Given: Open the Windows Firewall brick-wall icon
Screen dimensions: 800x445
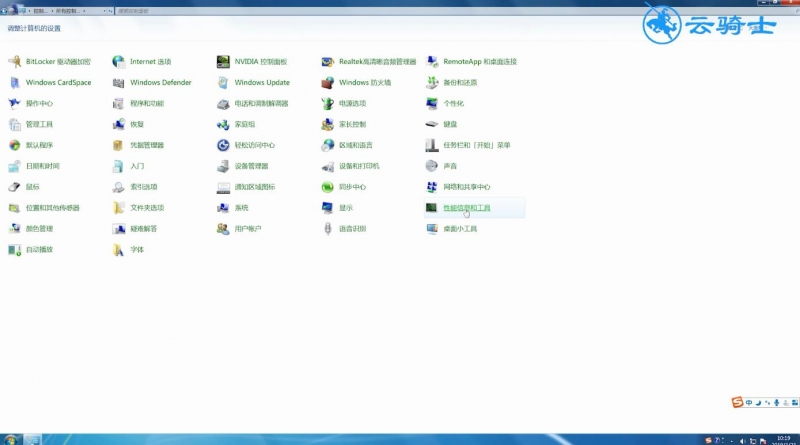Looking at the screenshot, I should tap(328, 83).
